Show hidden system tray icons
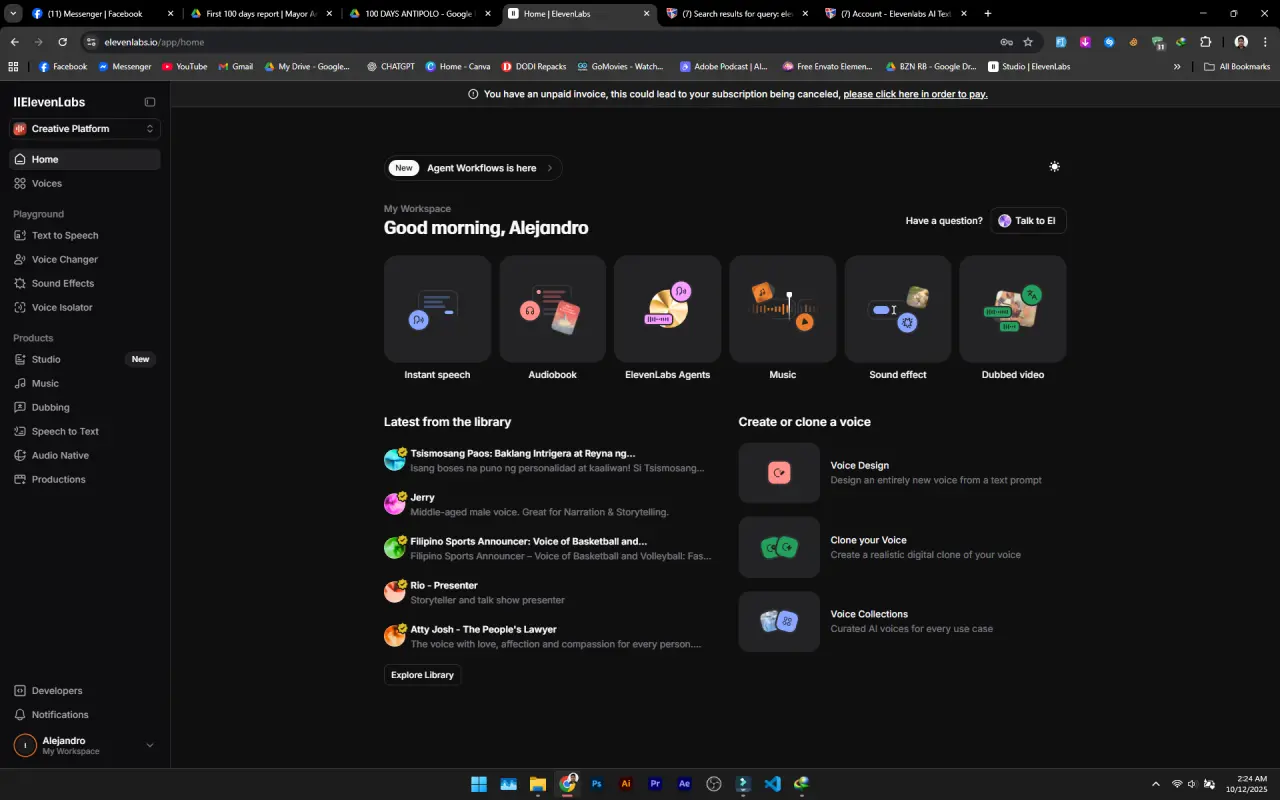Viewport: 1280px width, 800px height. [x=1156, y=784]
